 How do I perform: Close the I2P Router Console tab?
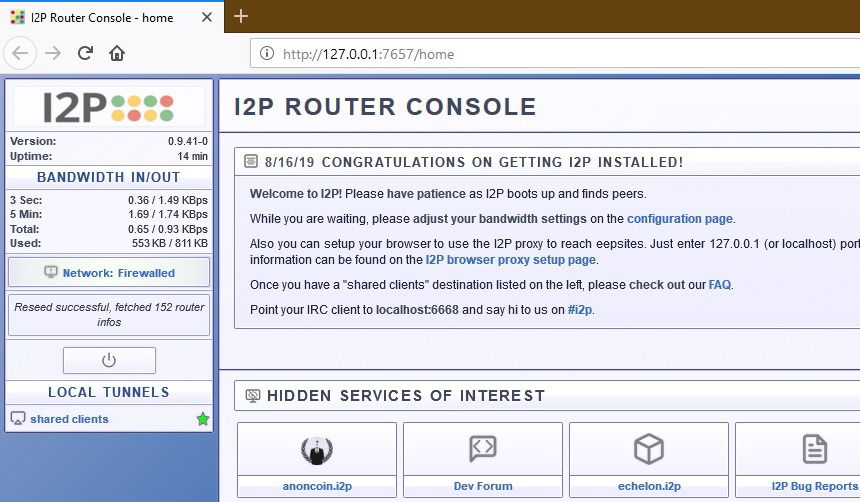click(207, 18)
